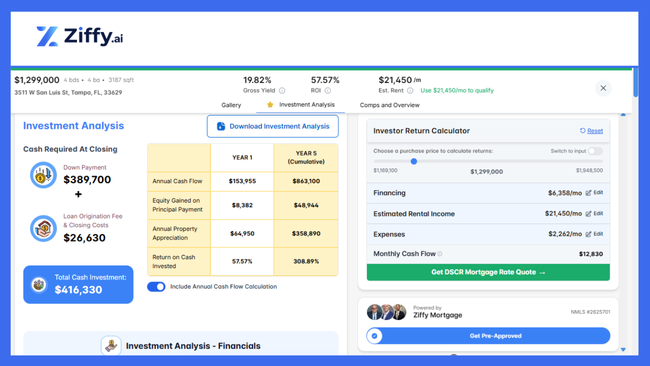Image resolution: width=650 pixels, height=366 pixels.
Task: Click the purchase price slider handle
Action: pyautogui.click(x=414, y=161)
